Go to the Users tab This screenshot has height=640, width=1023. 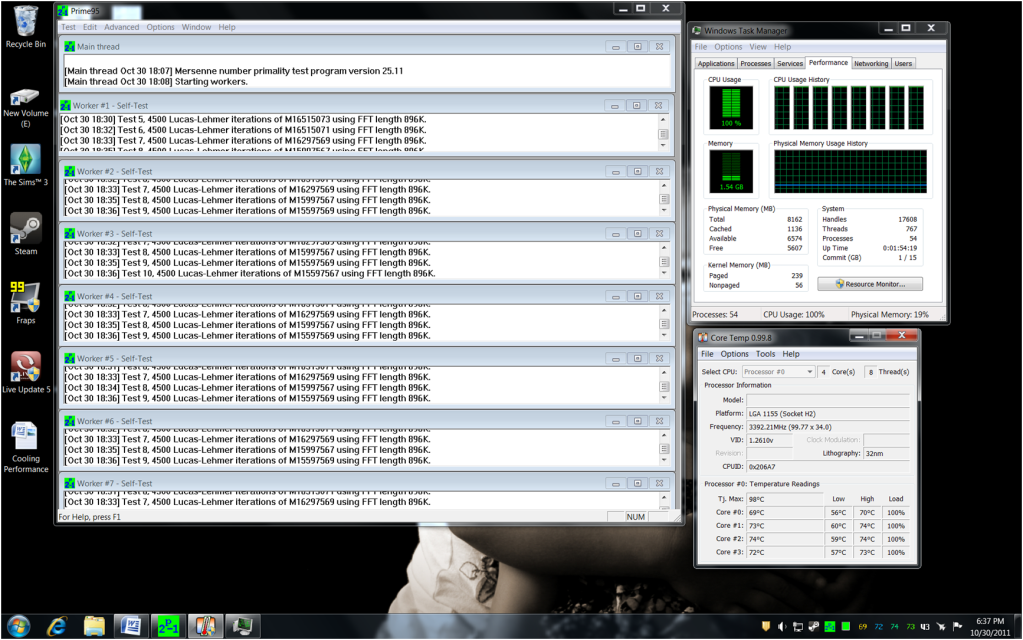tap(903, 64)
